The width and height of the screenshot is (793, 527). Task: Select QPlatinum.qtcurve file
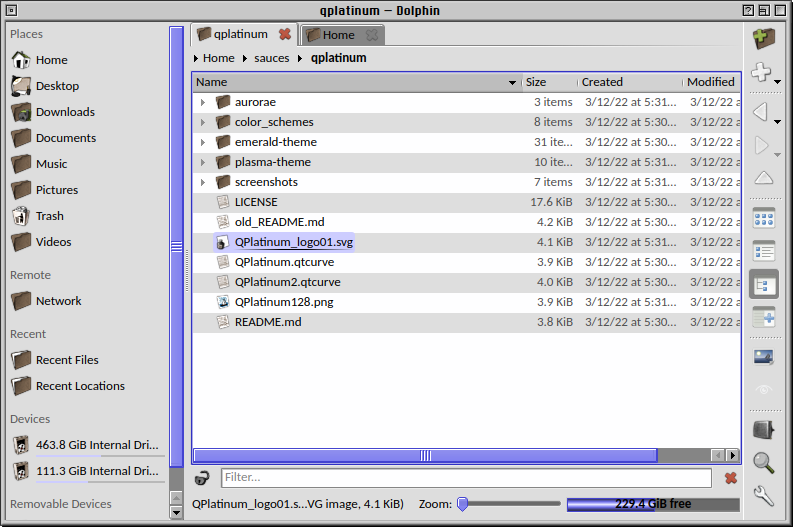pos(284,262)
